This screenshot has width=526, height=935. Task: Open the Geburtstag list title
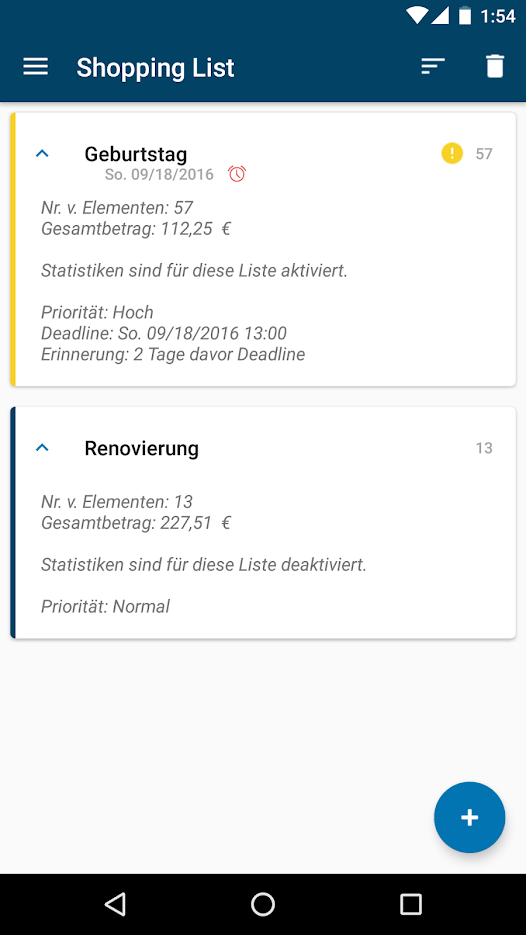(x=135, y=154)
